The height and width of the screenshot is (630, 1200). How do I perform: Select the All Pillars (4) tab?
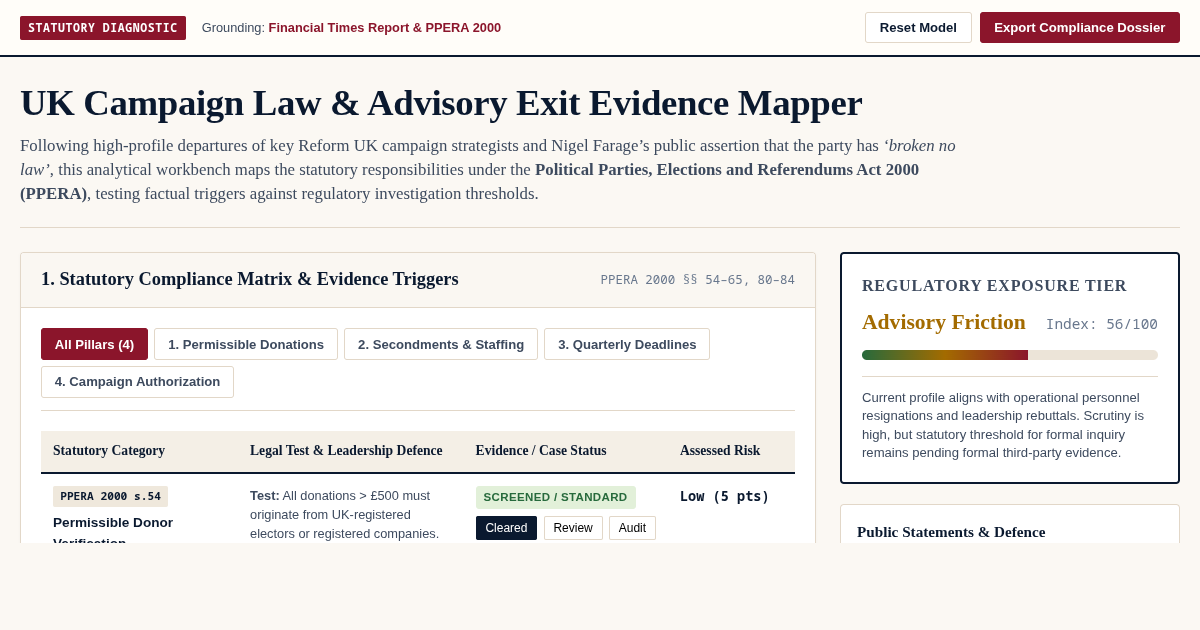tap(94, 344)
